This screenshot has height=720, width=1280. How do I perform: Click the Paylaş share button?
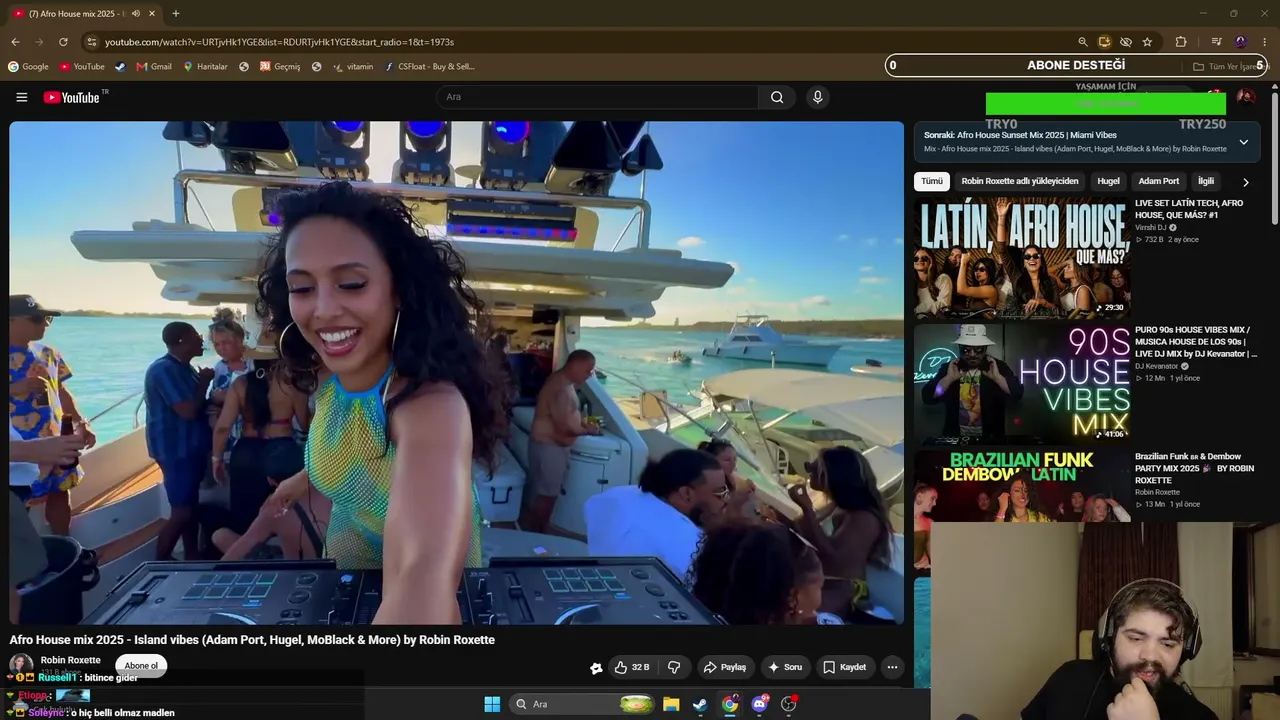click(725, 667)
